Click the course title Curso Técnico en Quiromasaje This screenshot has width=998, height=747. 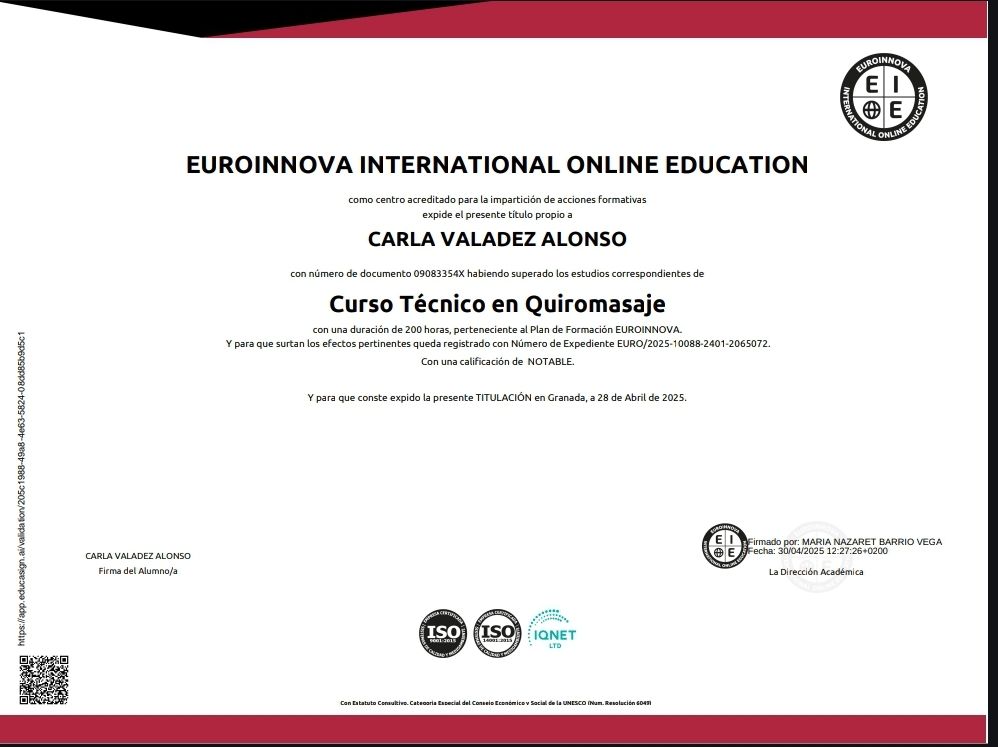[x=497, y=302]
